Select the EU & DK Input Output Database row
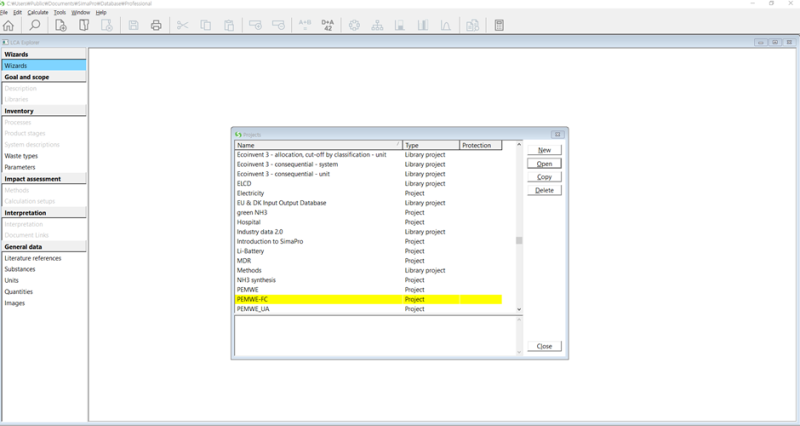Image resolution: width=800 pixels, height=426 pixels. pyautogui.click(x=368, y=203)
